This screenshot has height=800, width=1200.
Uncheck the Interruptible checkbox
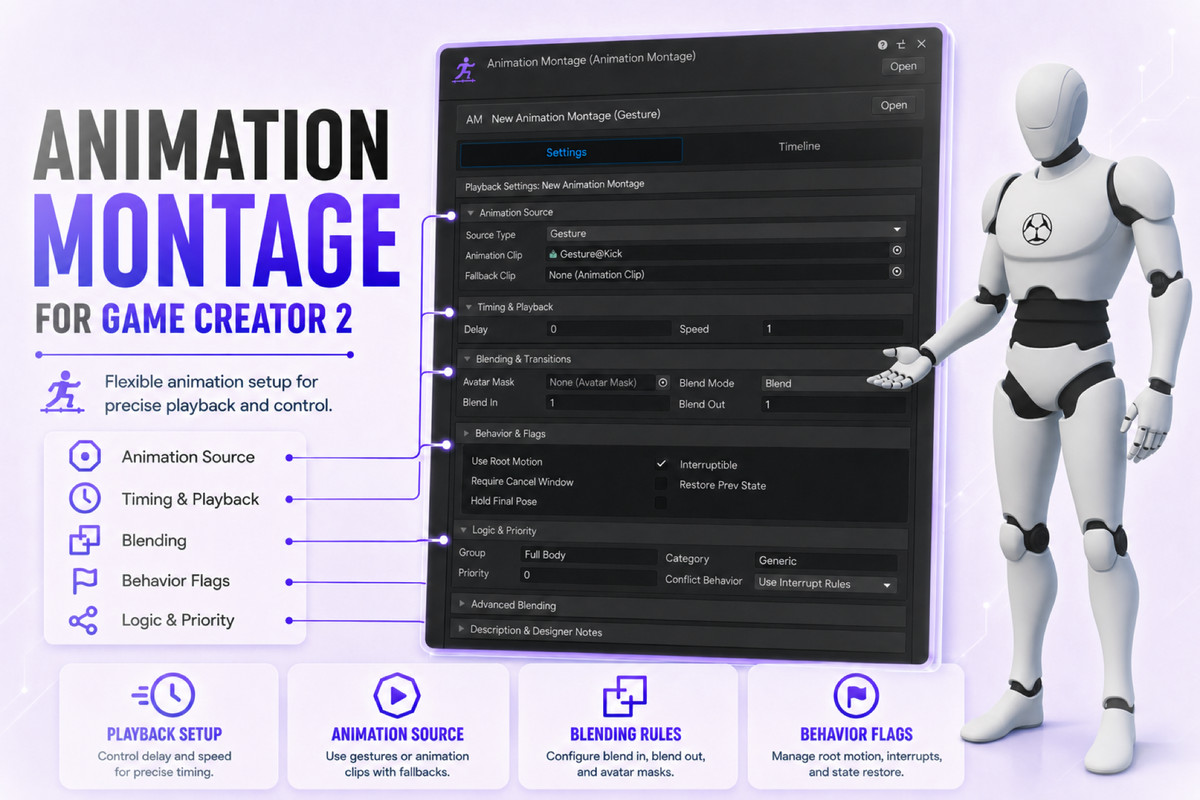pyautogui.click(x=661, y=464)
